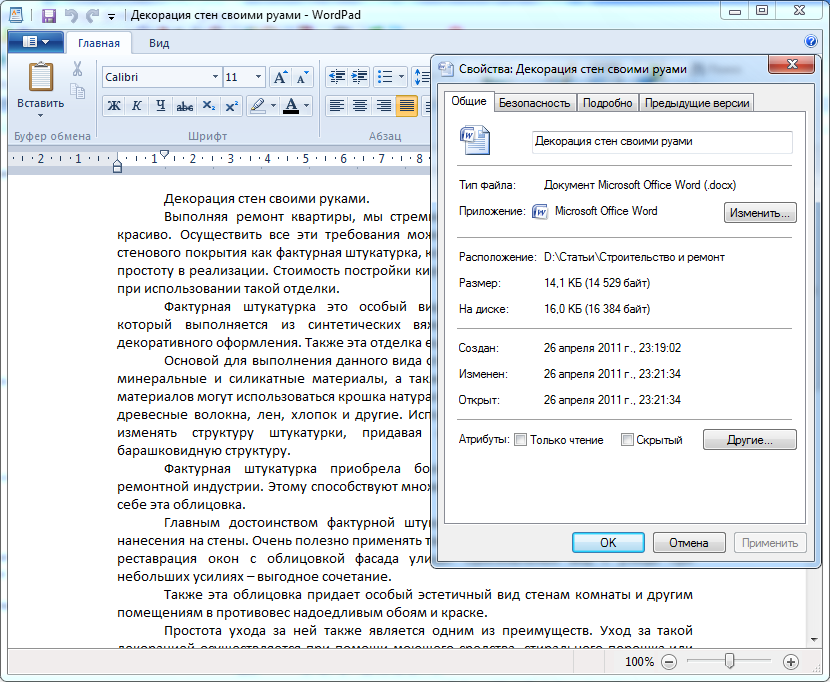Click the file name text field
830x682 pixels.
coord(661,142)
